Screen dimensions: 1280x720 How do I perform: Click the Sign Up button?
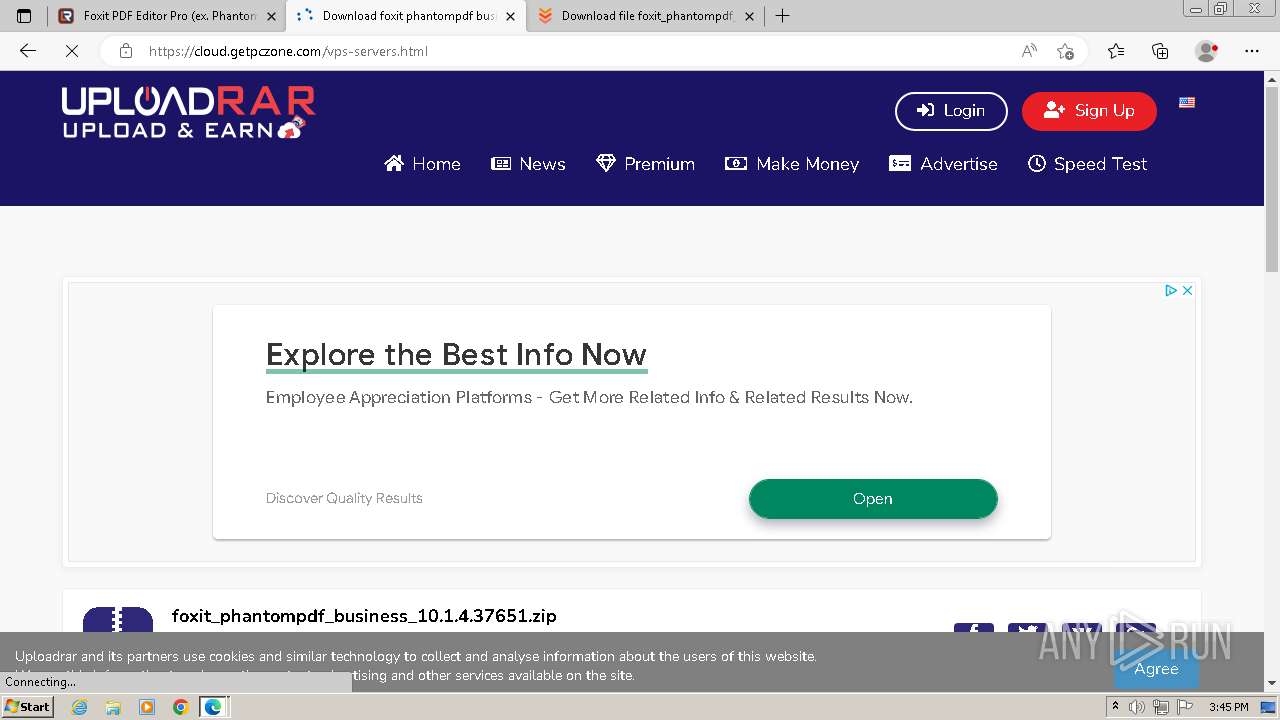point(1089,111)
